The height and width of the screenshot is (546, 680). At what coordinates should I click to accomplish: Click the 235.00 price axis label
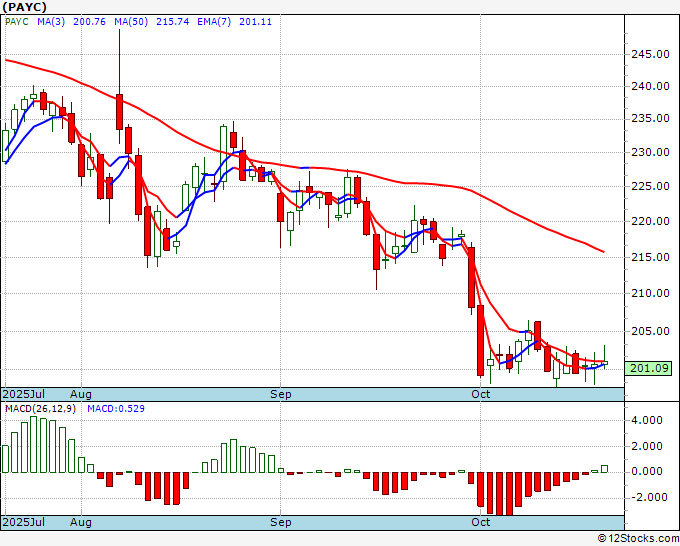(650, 118)
